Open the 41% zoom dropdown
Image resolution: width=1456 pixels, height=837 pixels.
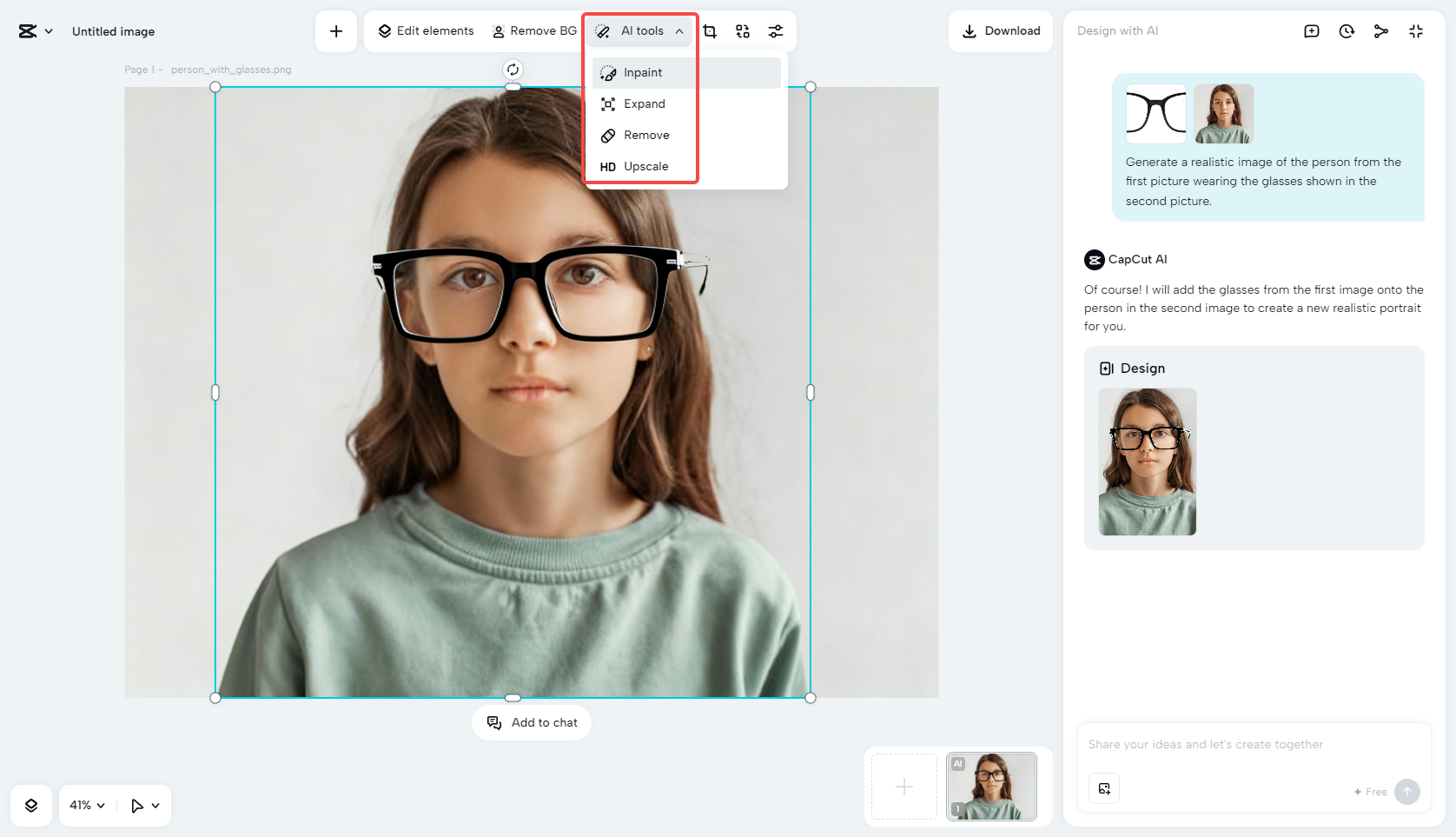[x=87, y=806]
